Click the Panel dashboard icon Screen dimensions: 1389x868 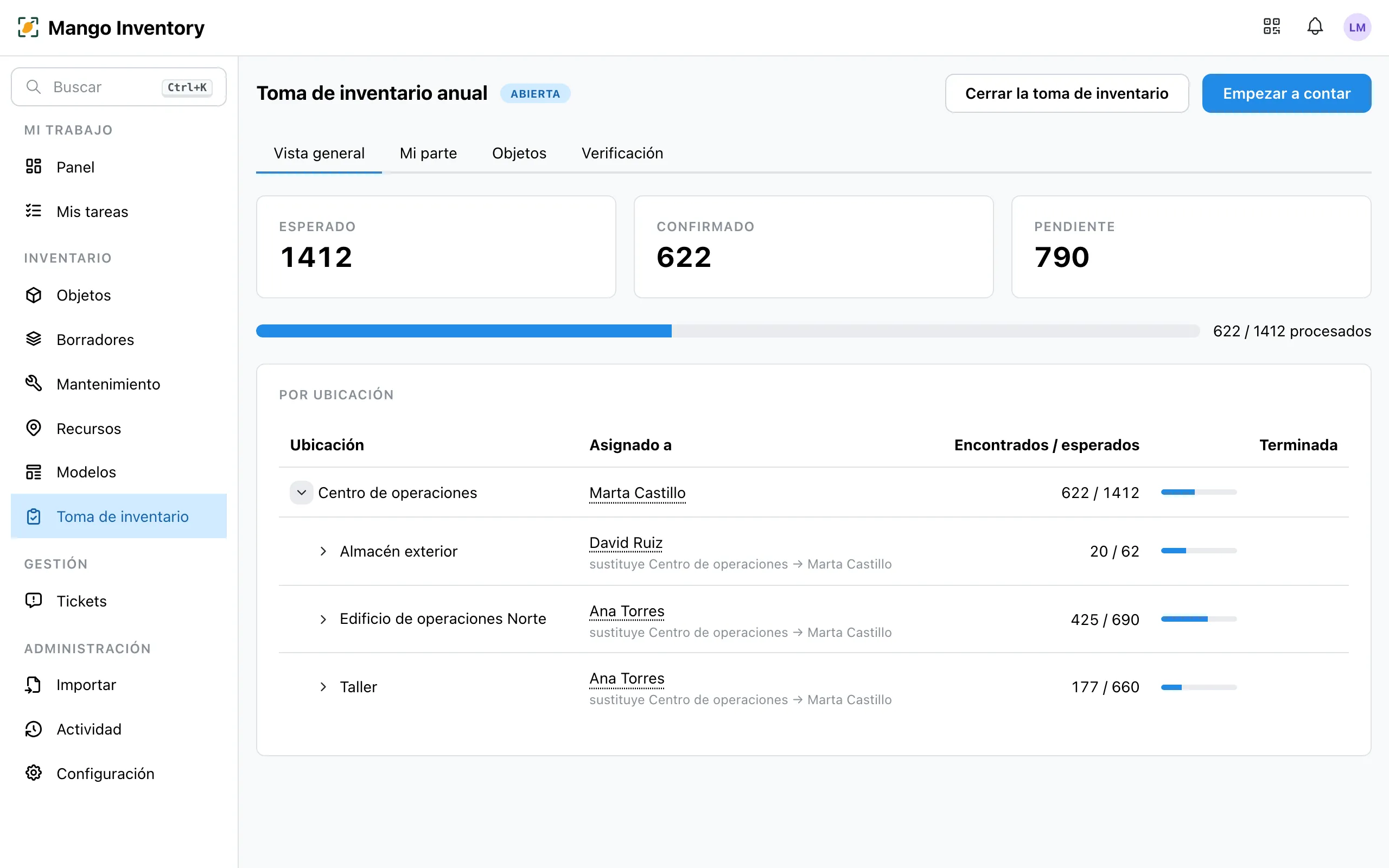pyautogui.click(x=34, y=167)
